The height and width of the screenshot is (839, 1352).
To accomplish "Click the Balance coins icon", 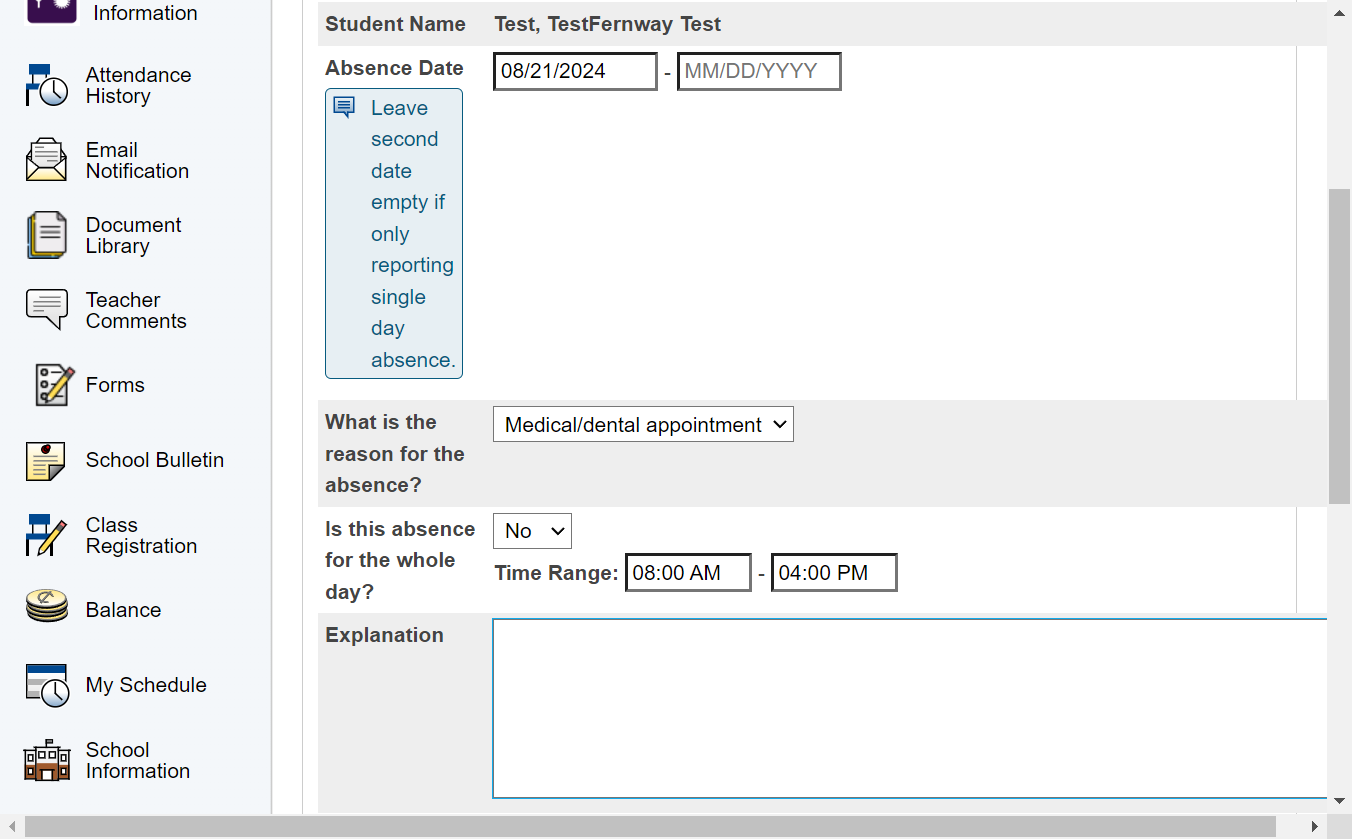I will (x=47, y=606).
